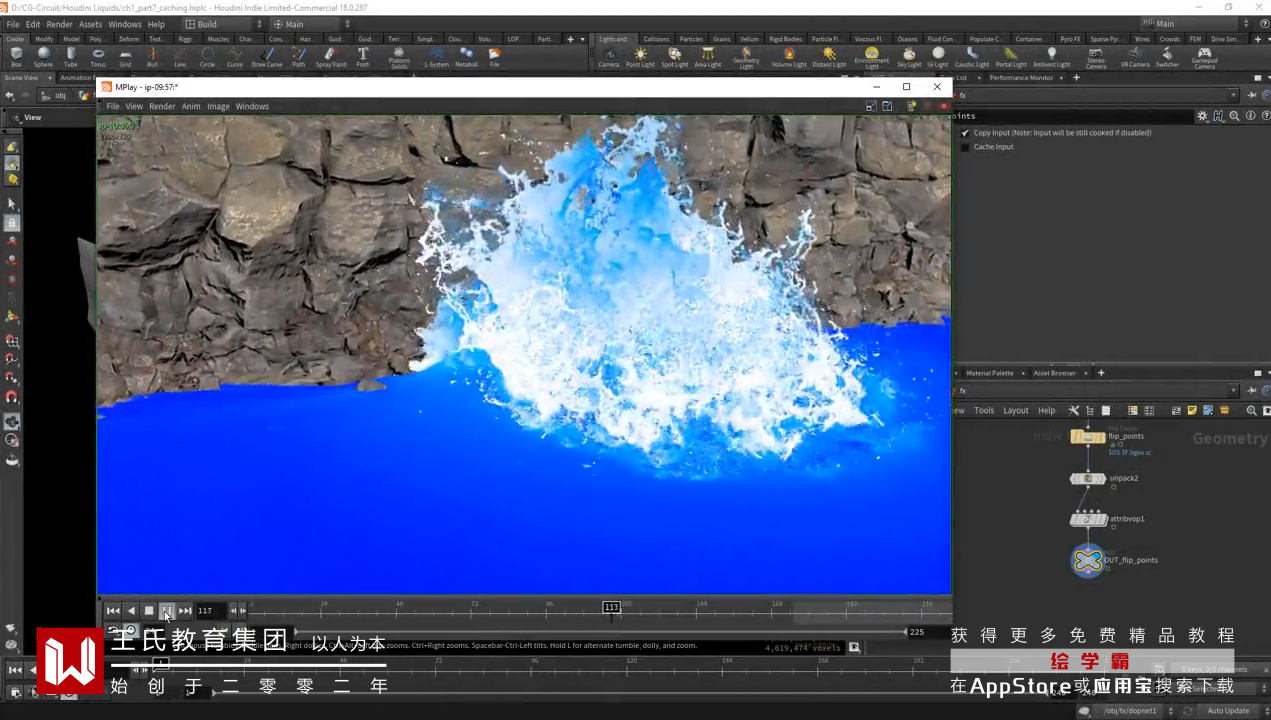Select the Tube shelf tool
The height and width of the screenshot is (720, 1271).
click(x=71, y=57)
